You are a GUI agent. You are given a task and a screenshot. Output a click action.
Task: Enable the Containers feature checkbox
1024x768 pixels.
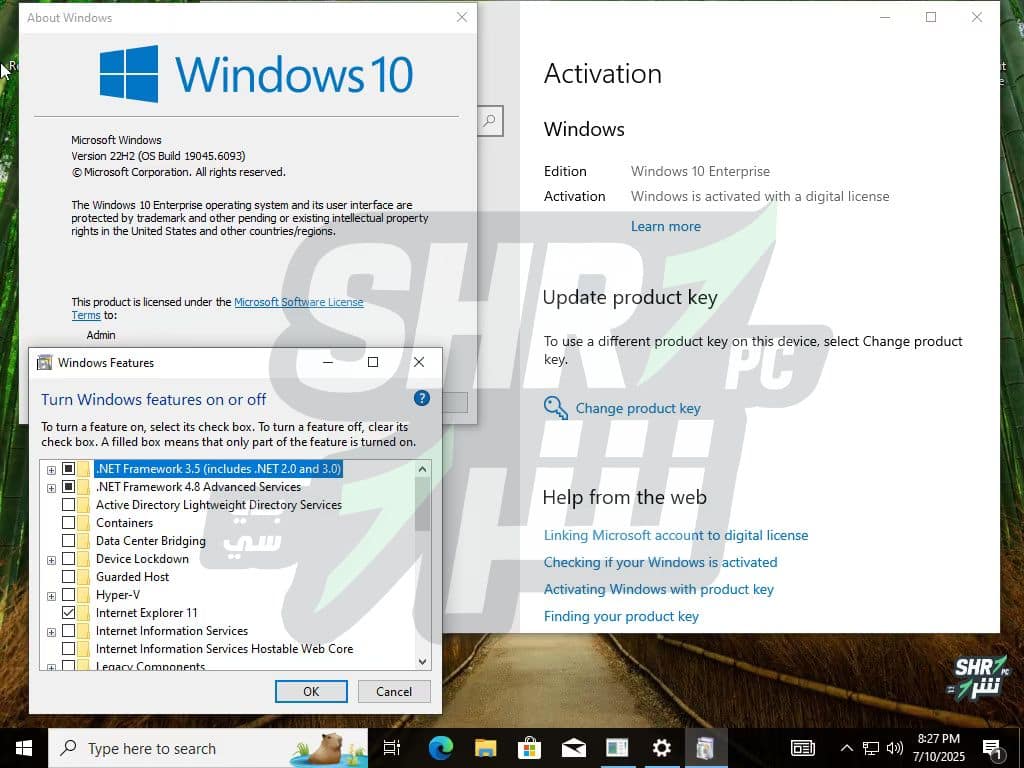69,523
